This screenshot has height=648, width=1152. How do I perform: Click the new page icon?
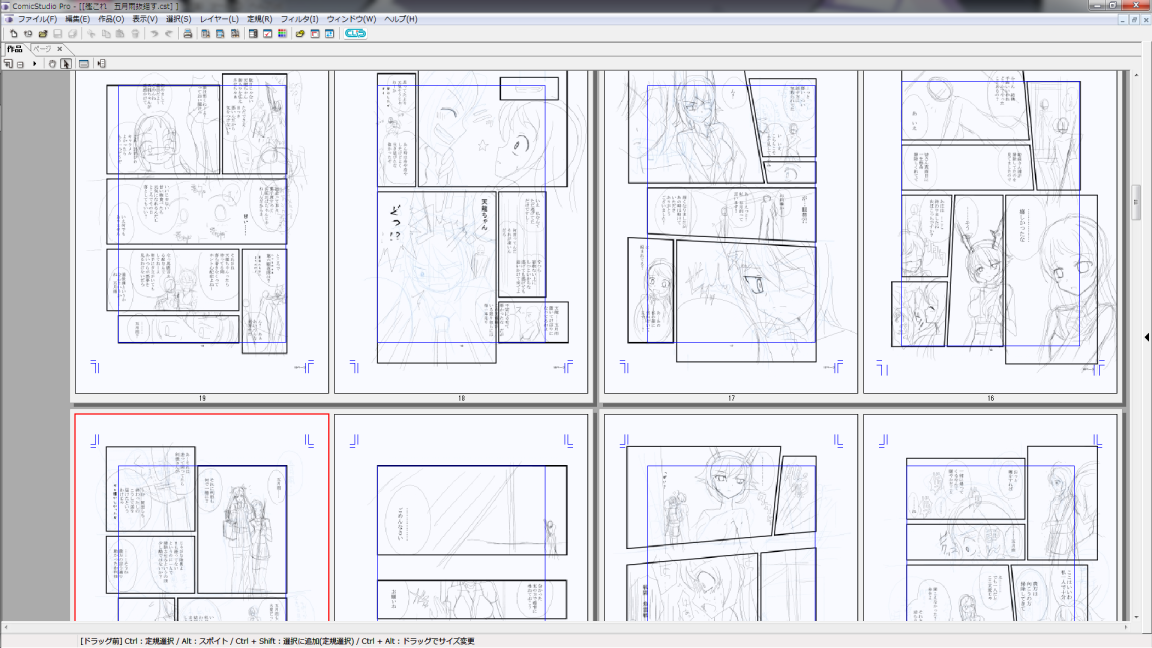tap(13, 34)
